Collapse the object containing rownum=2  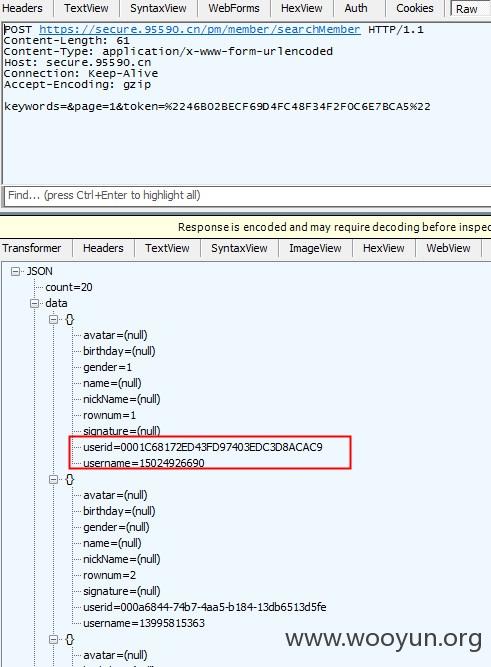(53, 479)
